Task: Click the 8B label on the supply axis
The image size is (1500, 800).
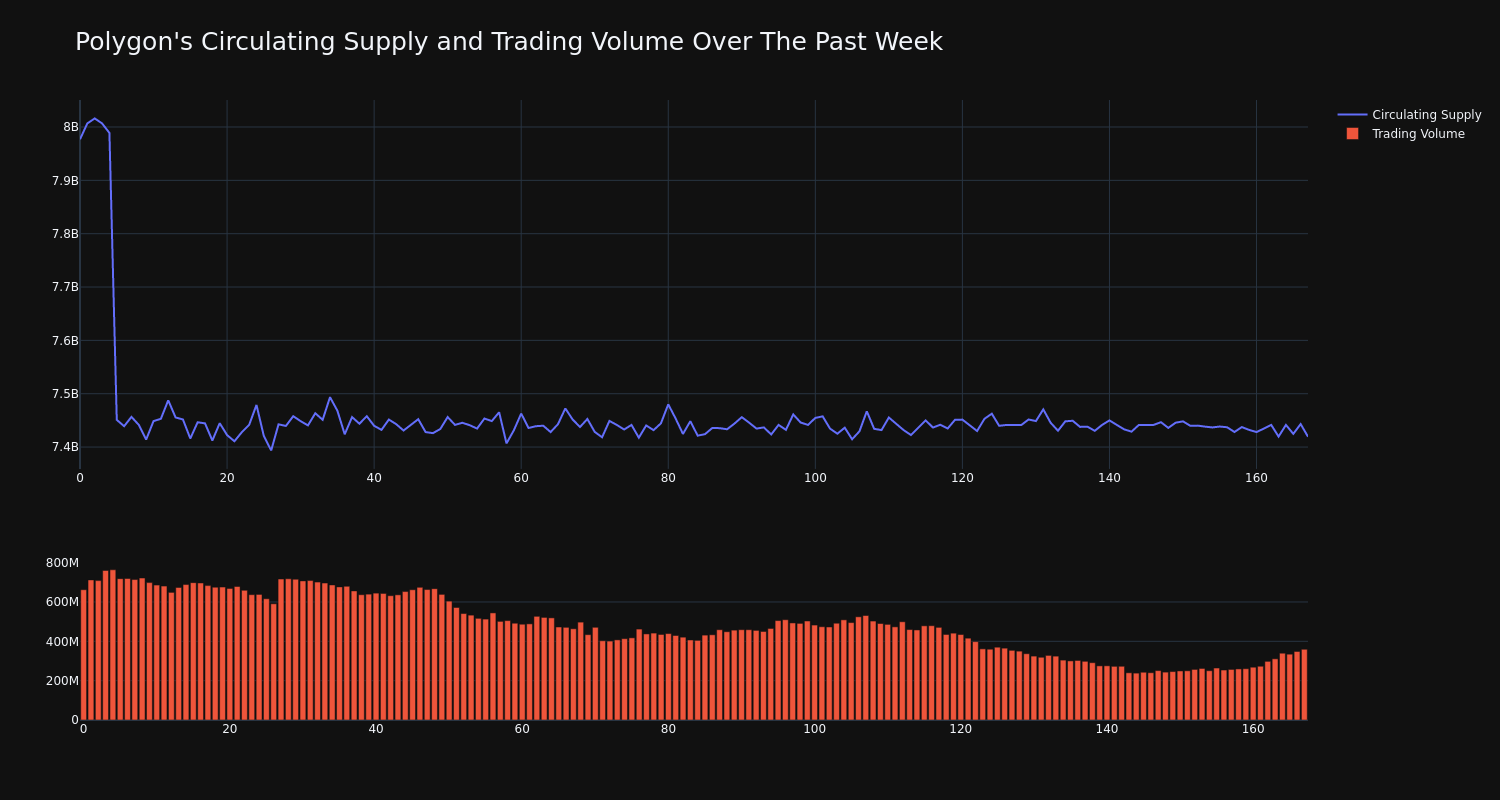Action: click(x=71, y=127)
